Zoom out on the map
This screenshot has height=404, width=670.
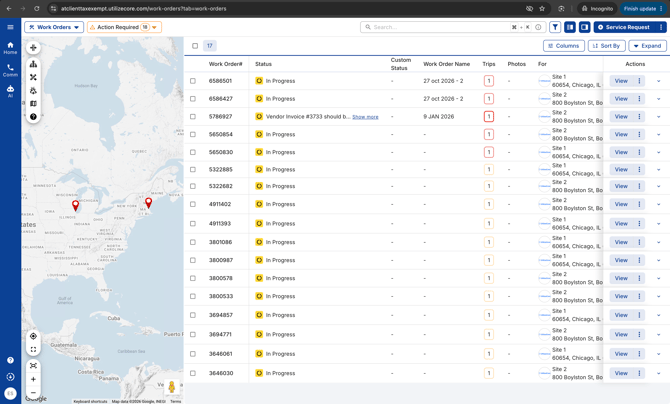pos(33,392)
